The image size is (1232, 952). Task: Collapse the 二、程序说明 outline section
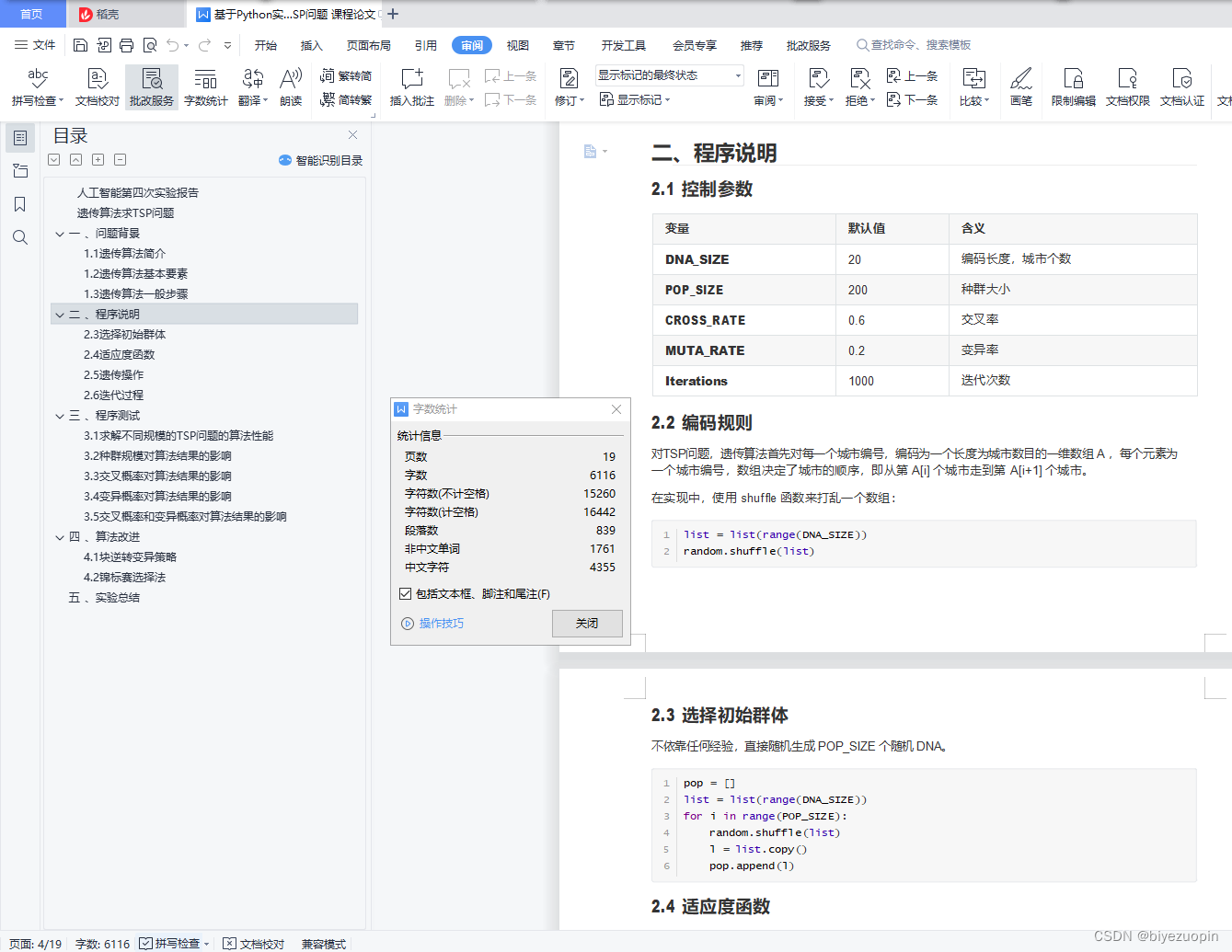click(x=60, y=315)
